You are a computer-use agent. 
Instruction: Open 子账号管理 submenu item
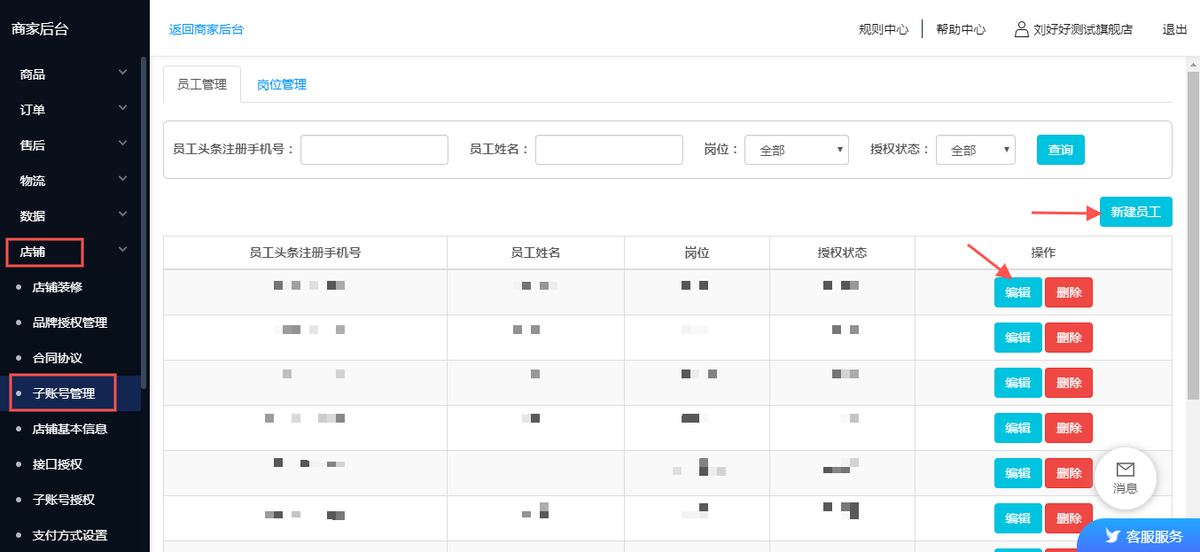pyautogui.click(x=64, y=393)
